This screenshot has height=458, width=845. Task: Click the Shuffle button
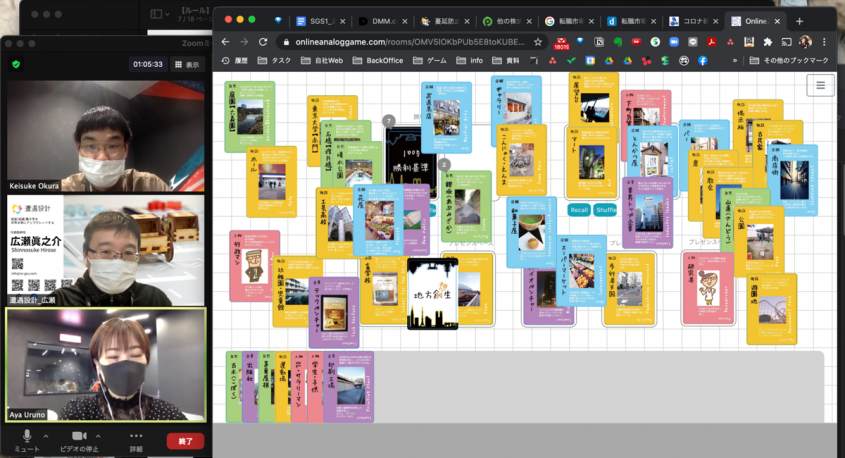point(606,210)
